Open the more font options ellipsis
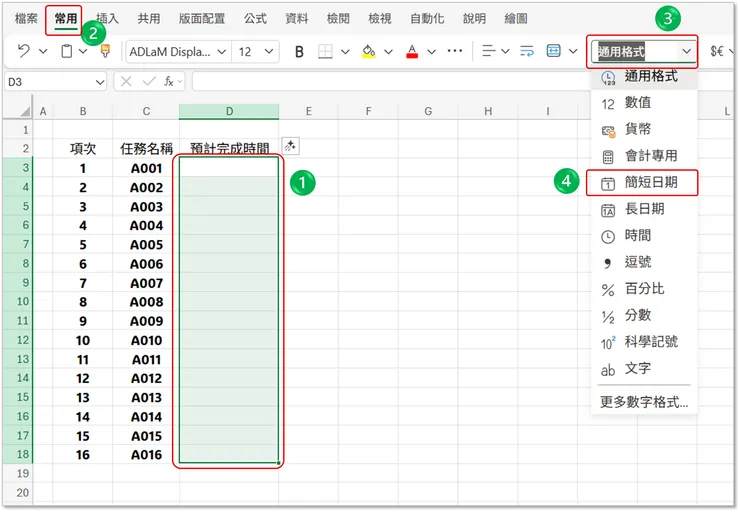The image size is (740, 512). pos(454,50)
